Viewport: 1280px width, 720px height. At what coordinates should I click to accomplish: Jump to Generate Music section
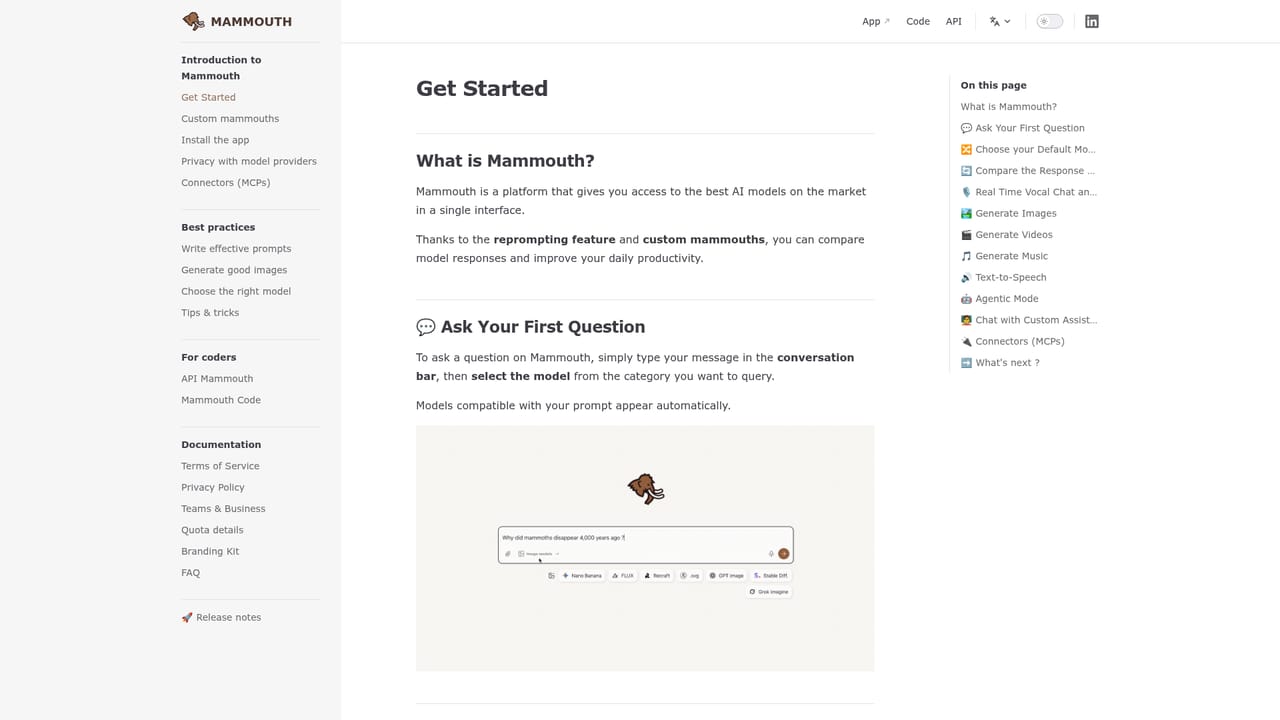coord(1005,256)
